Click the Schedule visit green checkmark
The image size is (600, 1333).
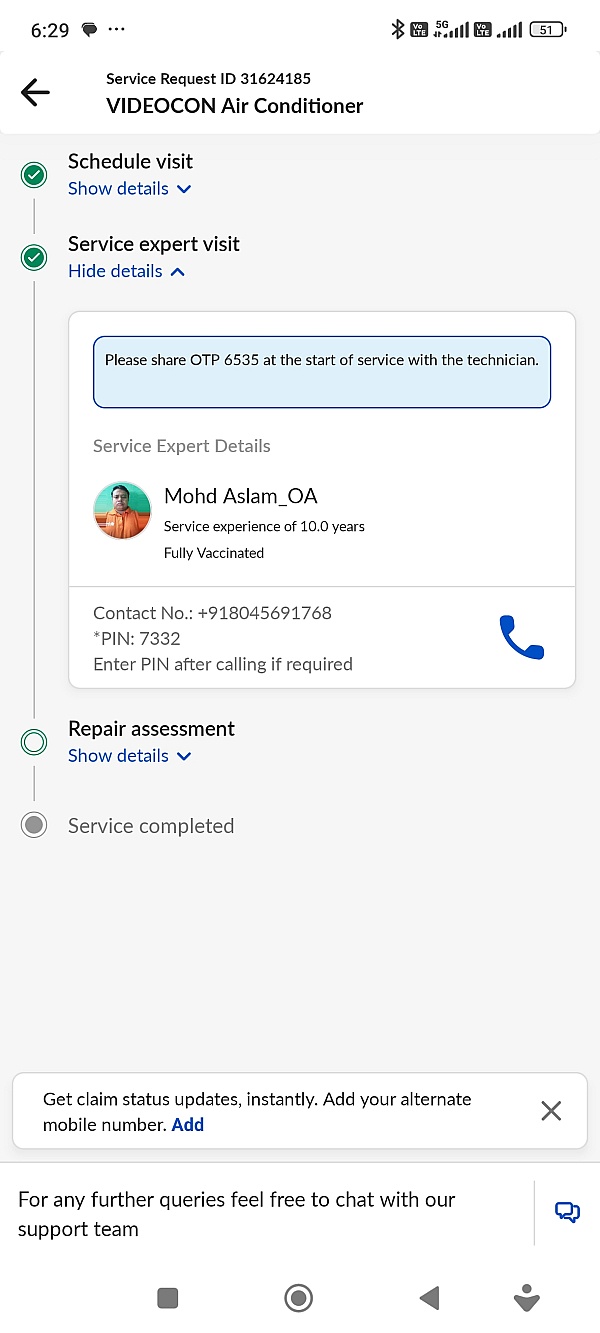click(x=34, y=176)
